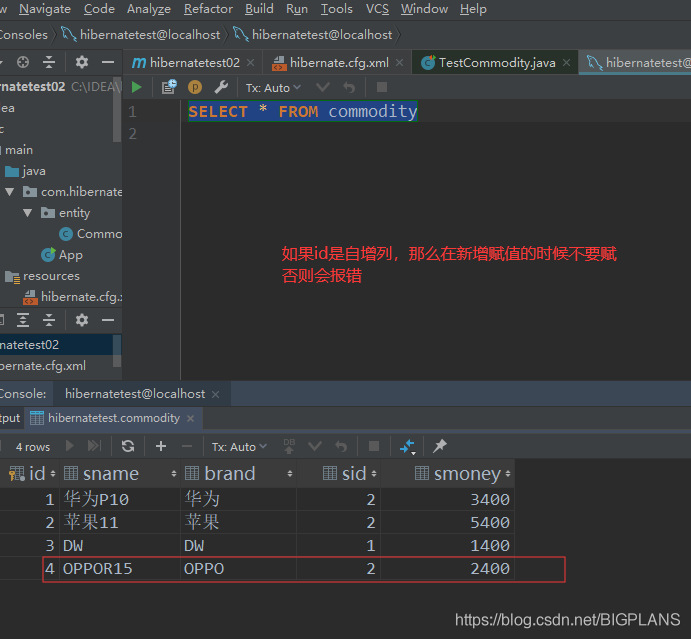Close the TestCommodity.java tab
Screen dimensions: 691x639
pos(567,63)
